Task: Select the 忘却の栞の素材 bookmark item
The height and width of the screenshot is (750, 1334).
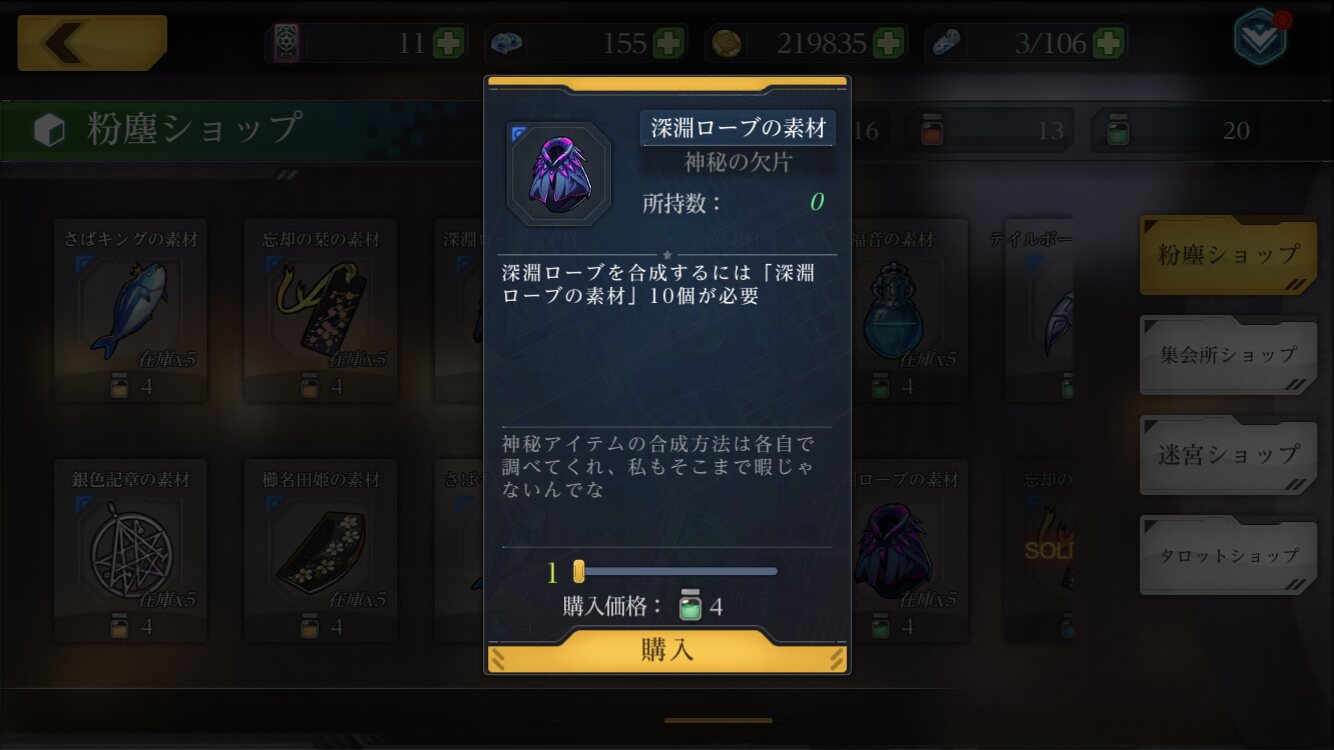Action: tap(321, 311)
